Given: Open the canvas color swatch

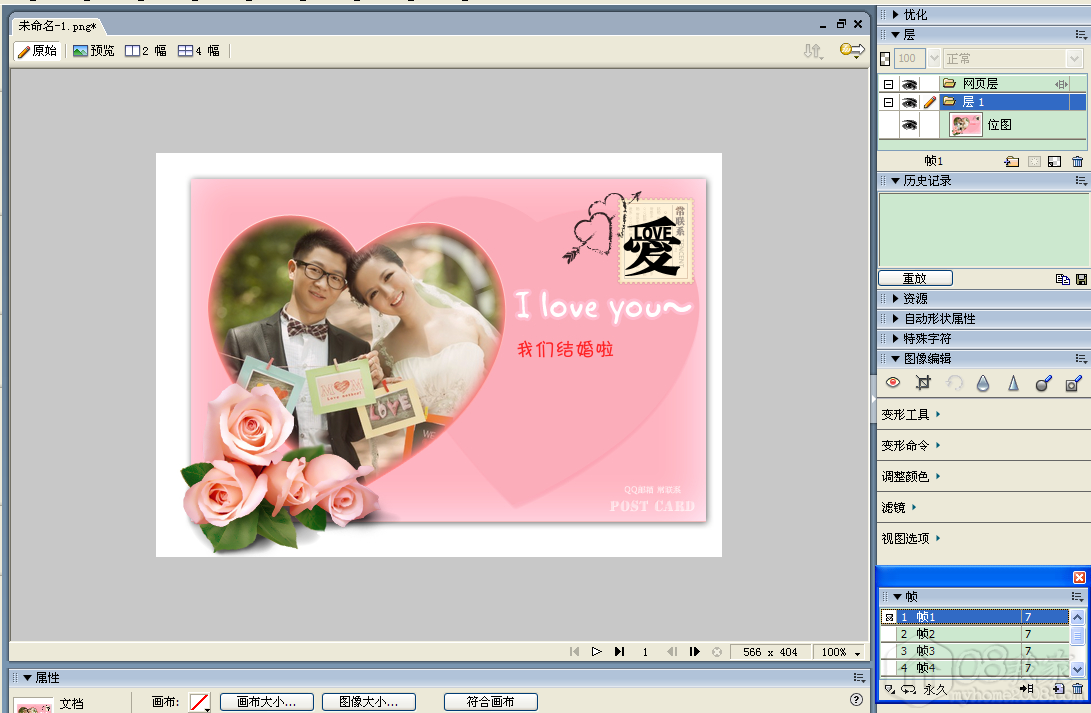Looking at the screenshot, I should pos(200,702).
